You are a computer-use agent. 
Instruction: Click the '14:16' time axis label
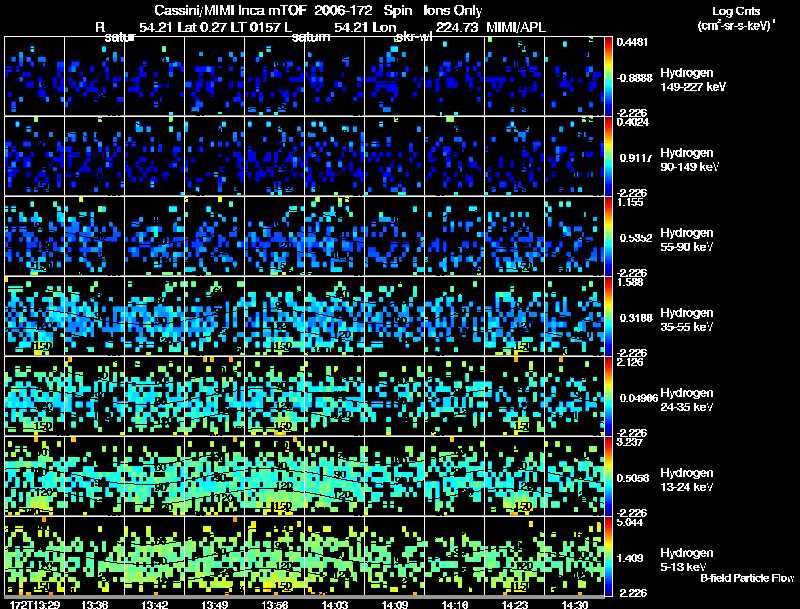pyautogui.click(x=455, y=604)
